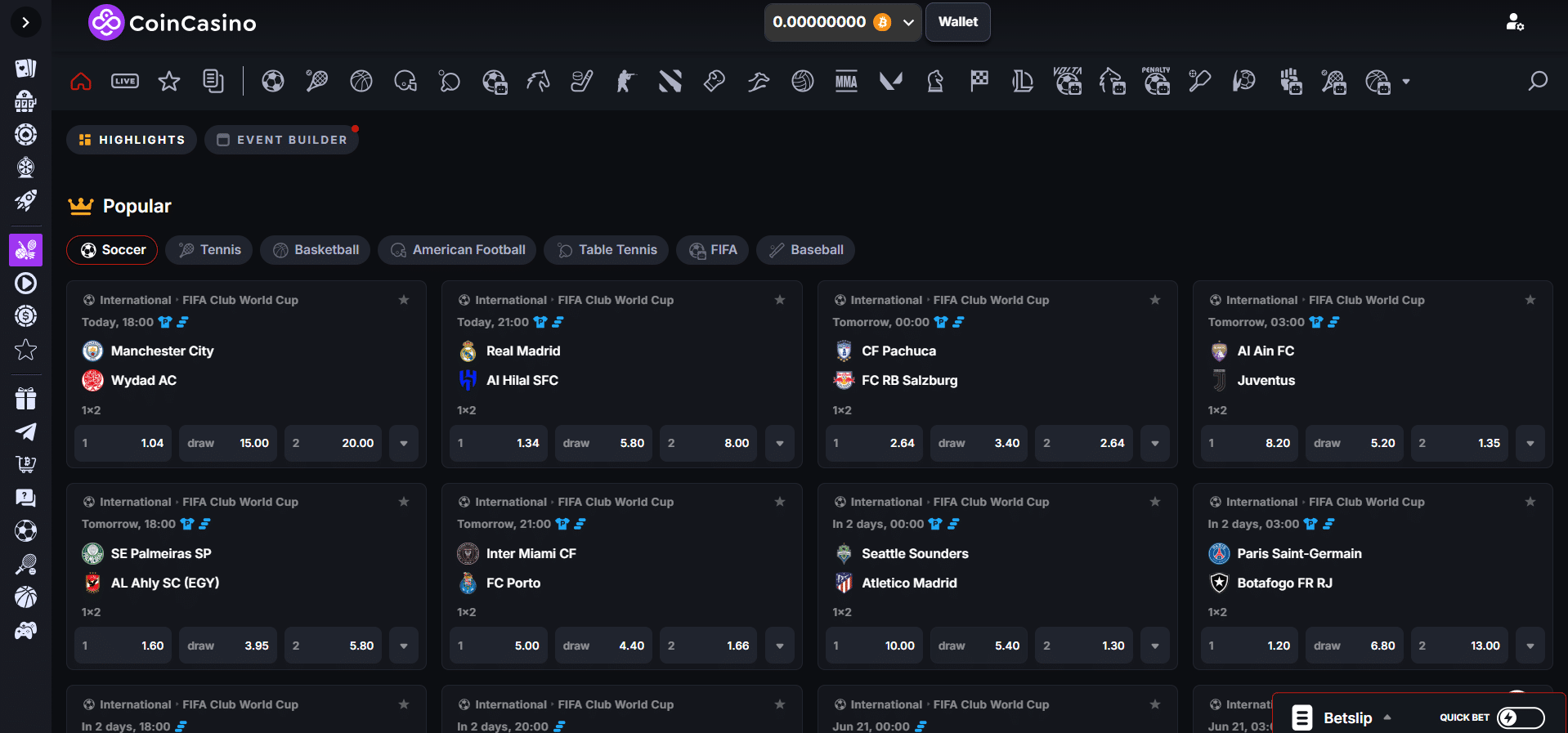Switch to the American Football tab

point(457,250)
